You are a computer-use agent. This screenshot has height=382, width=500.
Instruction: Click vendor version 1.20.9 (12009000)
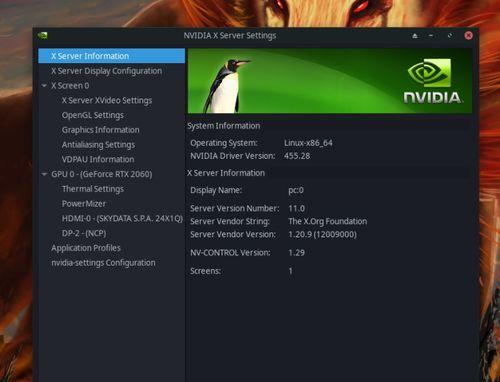pyautogui.click(x=322, y=234)
